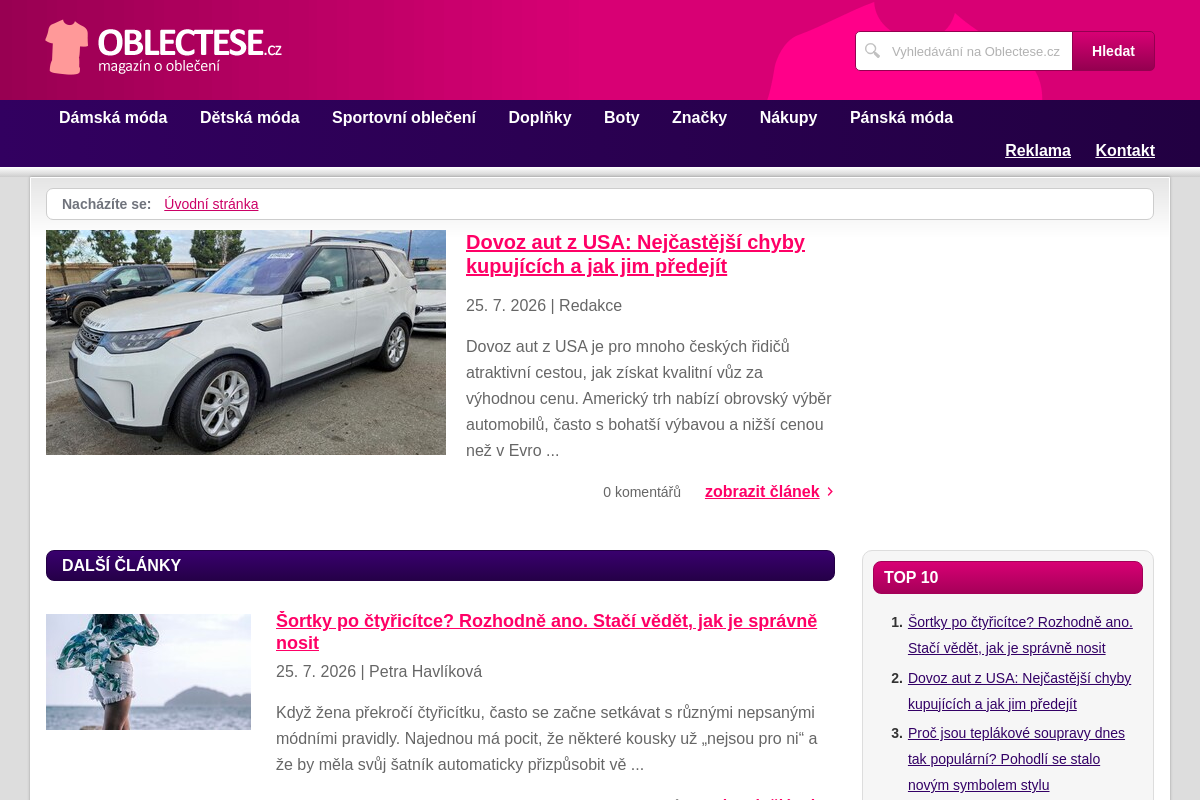This screenshot has height=800, width=1200.
Task: Open the Dovoz aut z USA headline
Action: click(x=635, y=254)
